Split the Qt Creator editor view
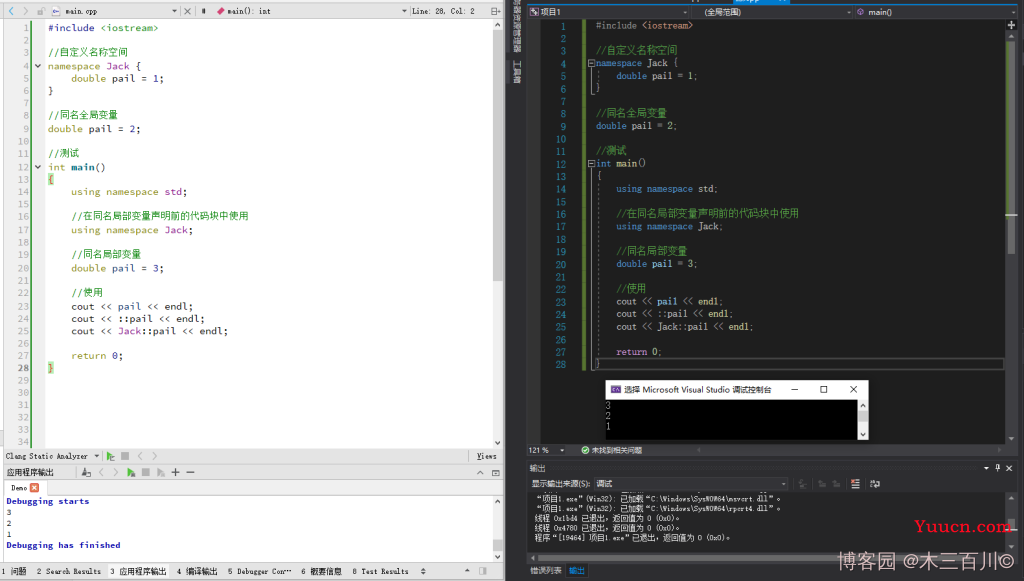The height and width of the screenshot is (581, 1024). (x=495, y=11)
